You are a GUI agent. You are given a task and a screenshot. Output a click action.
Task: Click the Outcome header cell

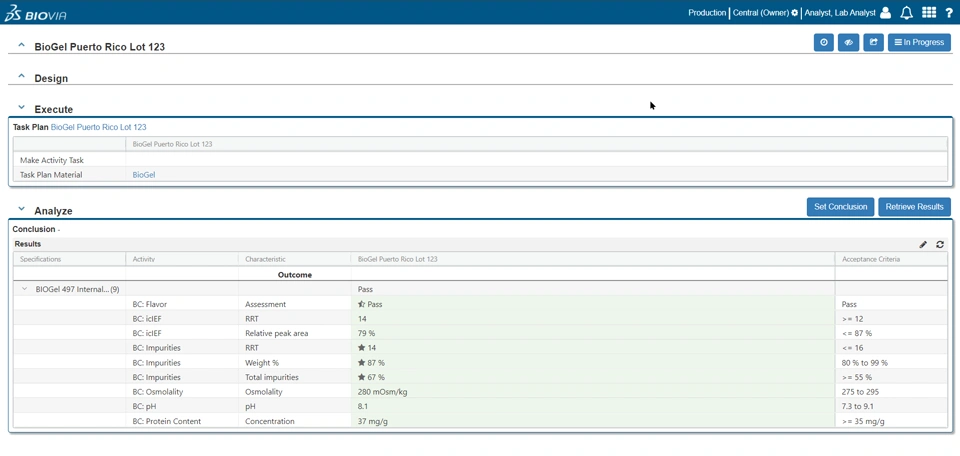tap(294, 275)
